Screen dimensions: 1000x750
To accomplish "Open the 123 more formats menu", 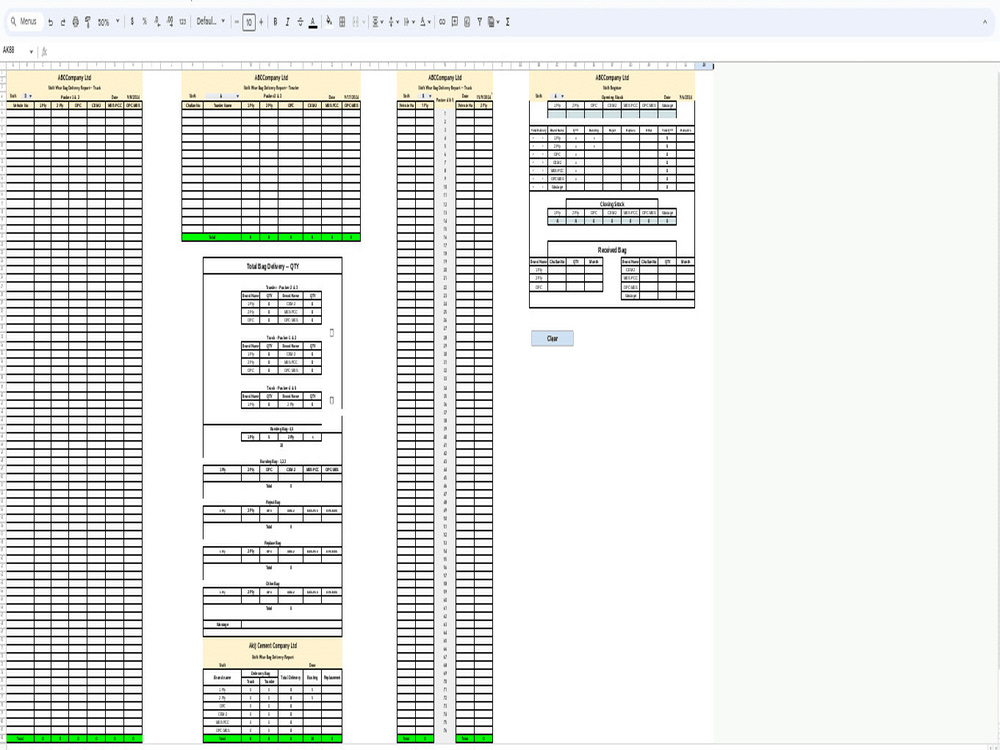I will click(x=183, y=22).
